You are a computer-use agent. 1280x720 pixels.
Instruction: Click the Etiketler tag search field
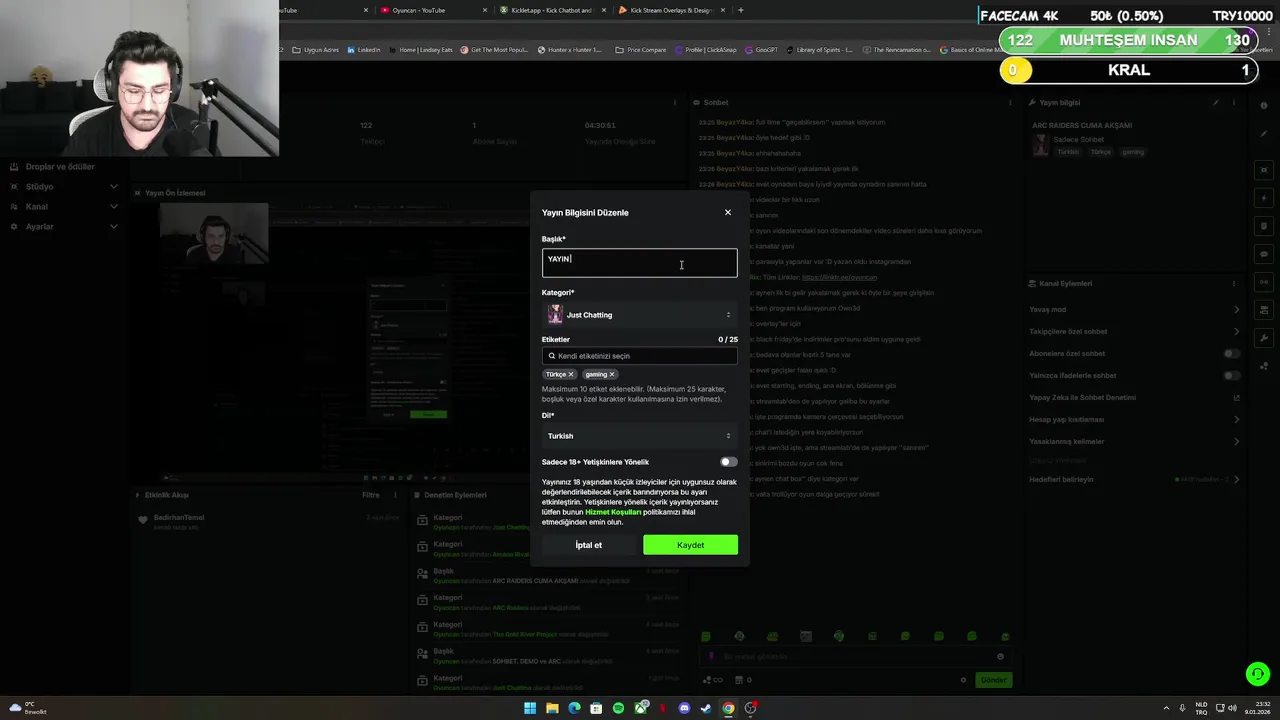click(640, 356)
